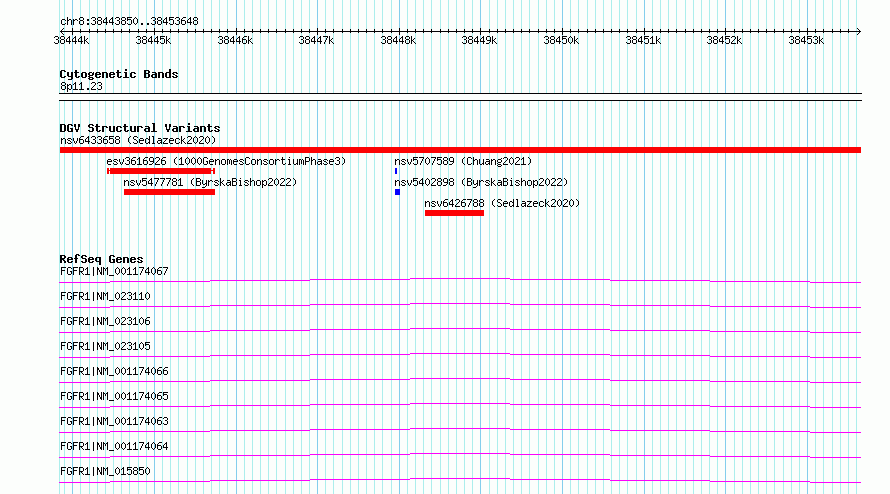Open FGFR1|NM_023106 transcript

point(105,321)
